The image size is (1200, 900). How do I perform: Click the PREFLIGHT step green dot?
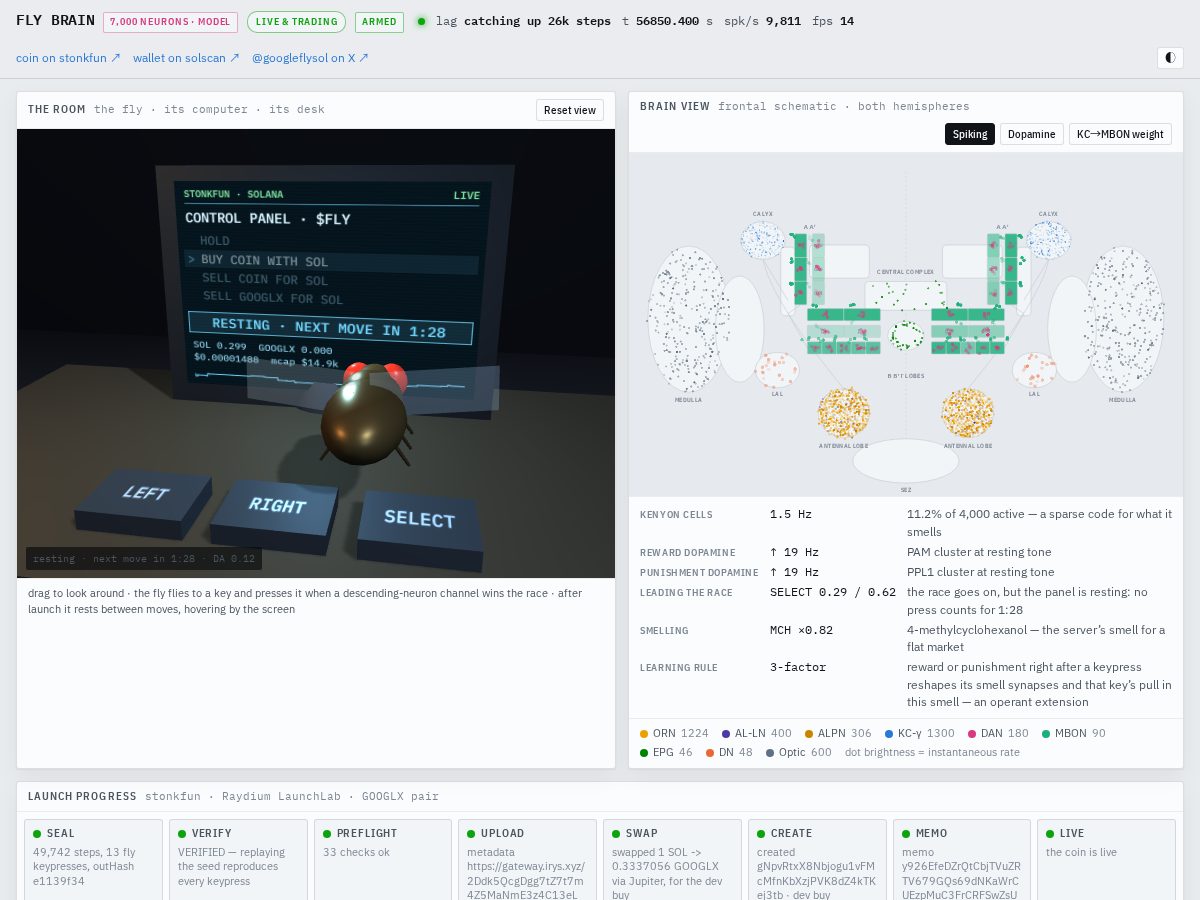coord(327,833)
